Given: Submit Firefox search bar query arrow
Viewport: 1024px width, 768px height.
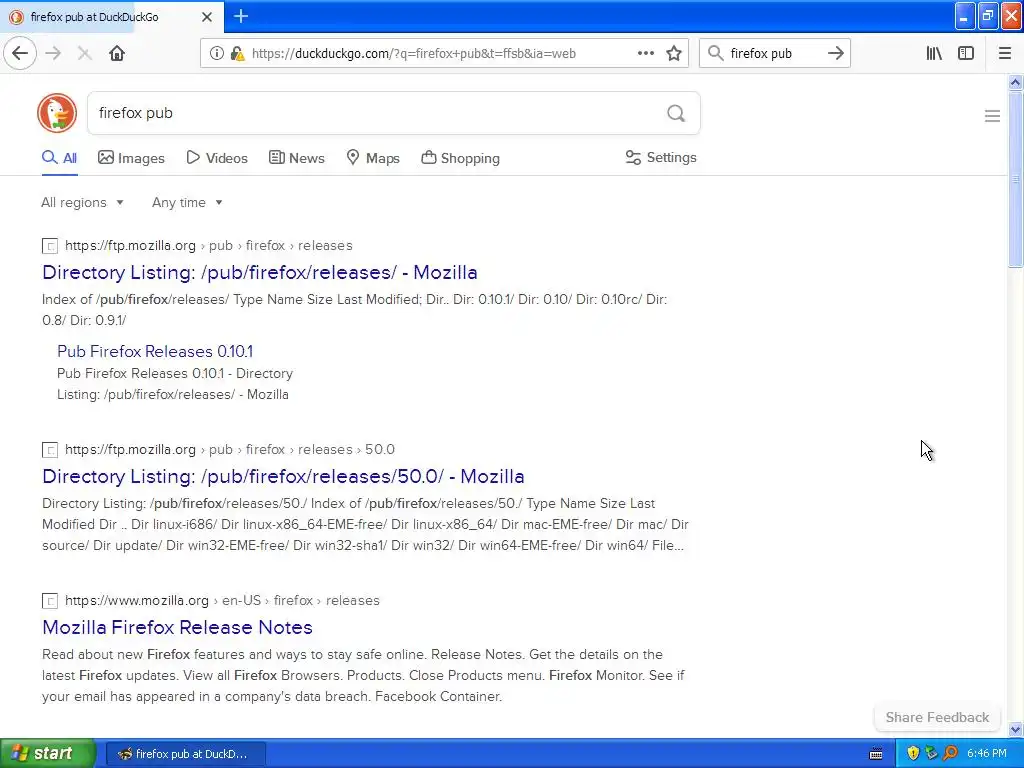Looking at the screenshot, I should tap(835, 54).
